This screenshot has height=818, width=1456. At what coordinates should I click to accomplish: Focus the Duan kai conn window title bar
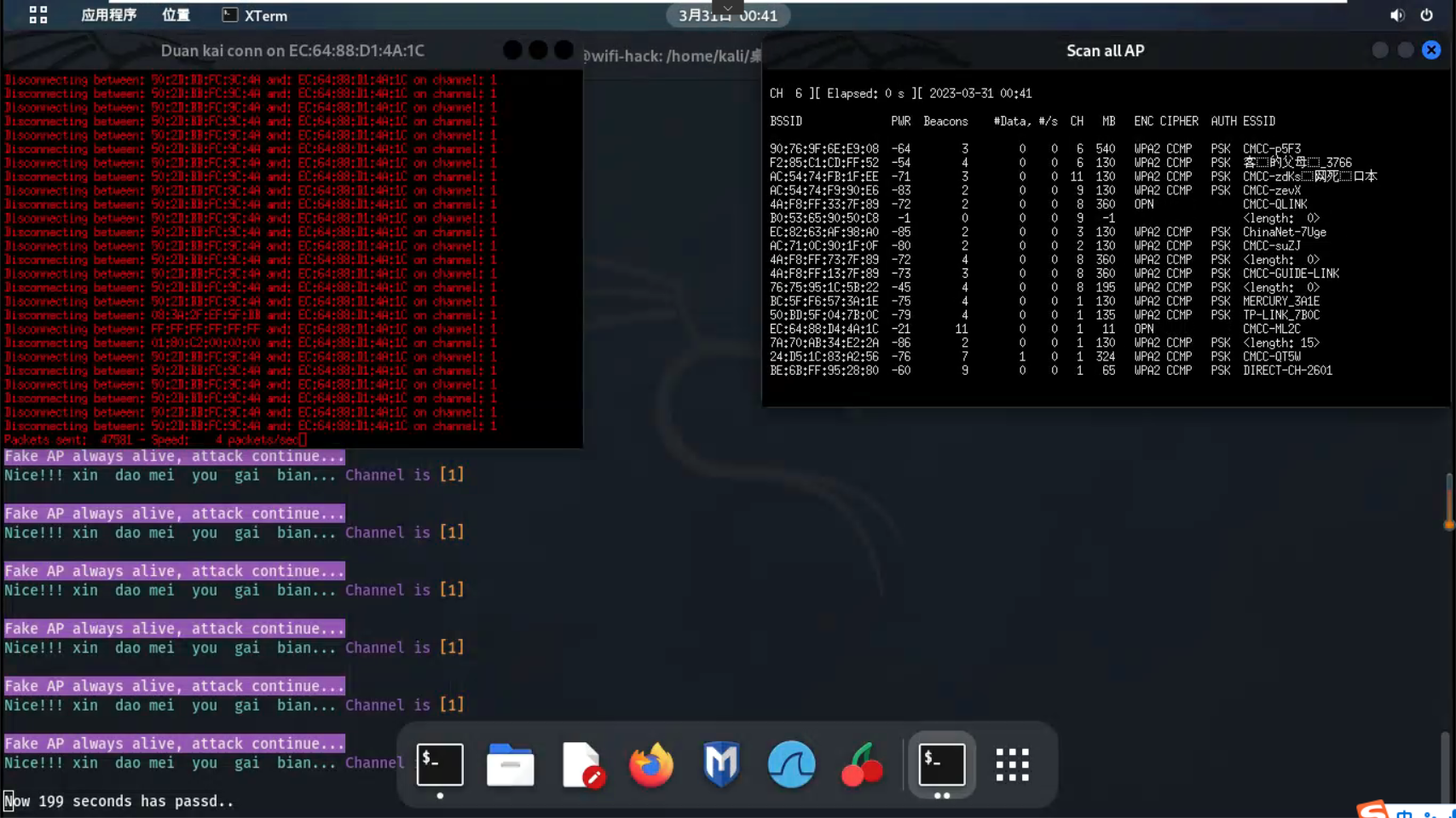point(292,50)
